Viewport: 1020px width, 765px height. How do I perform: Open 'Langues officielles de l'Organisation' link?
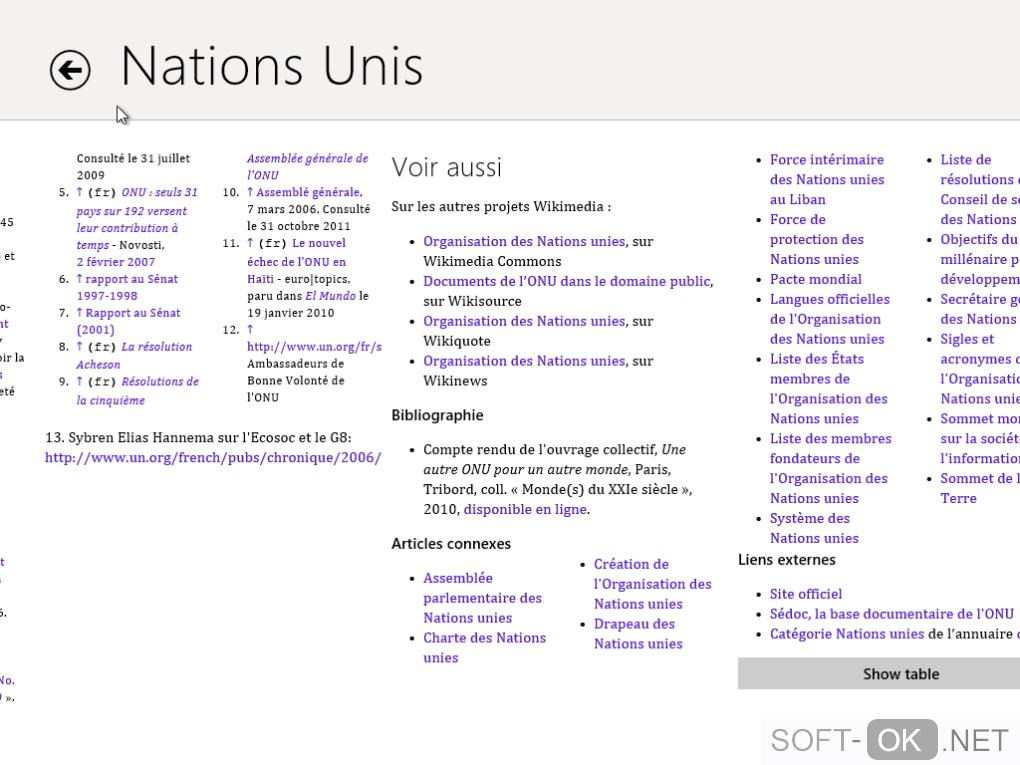point(829,319)
